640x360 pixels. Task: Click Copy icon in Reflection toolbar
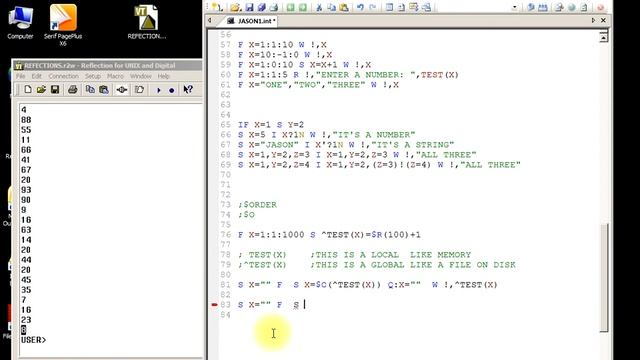point(90,89)
